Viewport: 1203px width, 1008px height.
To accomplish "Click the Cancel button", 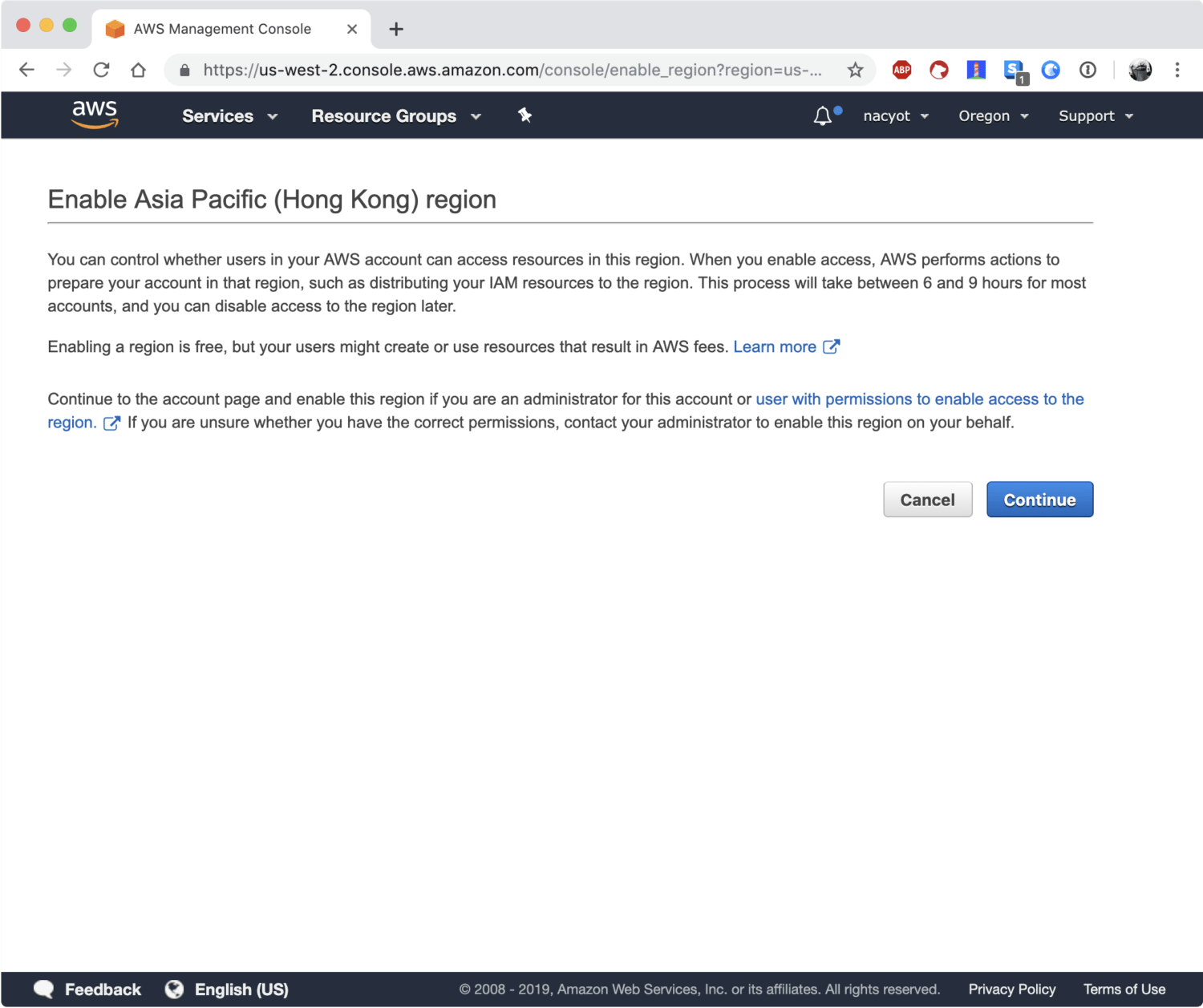I will click(x=927, y=500).
